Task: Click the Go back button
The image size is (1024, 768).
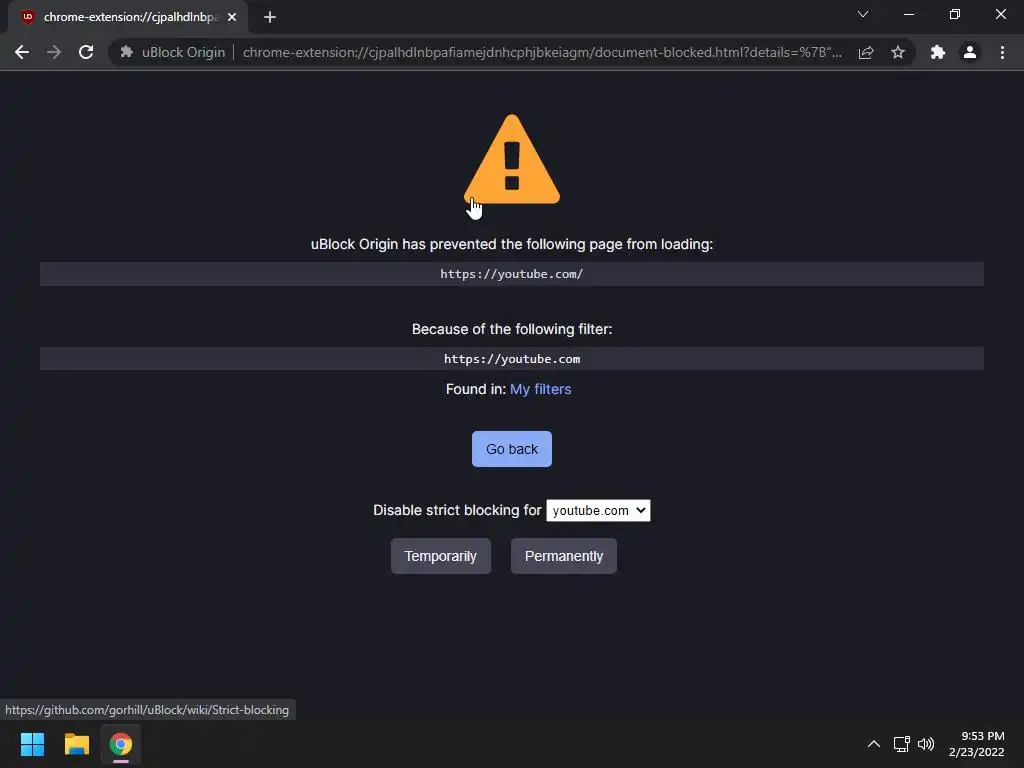Action: click(x=512, y=449)
